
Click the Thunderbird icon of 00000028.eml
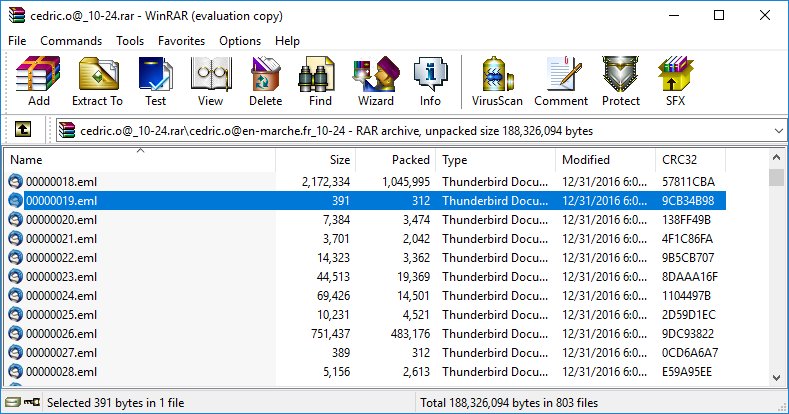coord(16,372)
